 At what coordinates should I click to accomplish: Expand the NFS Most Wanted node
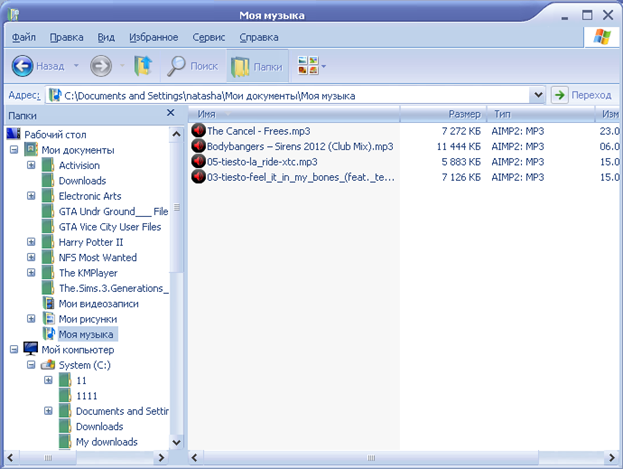31,257
